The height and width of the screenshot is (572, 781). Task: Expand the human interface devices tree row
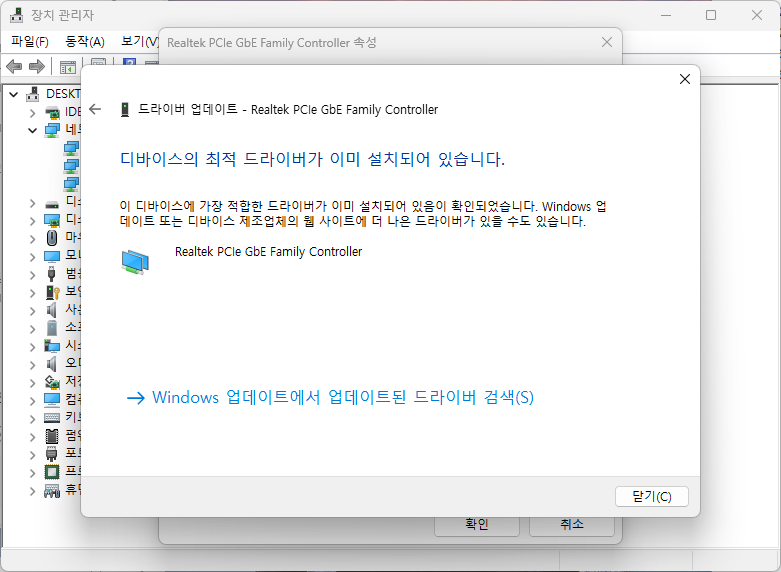pos(33,491)
